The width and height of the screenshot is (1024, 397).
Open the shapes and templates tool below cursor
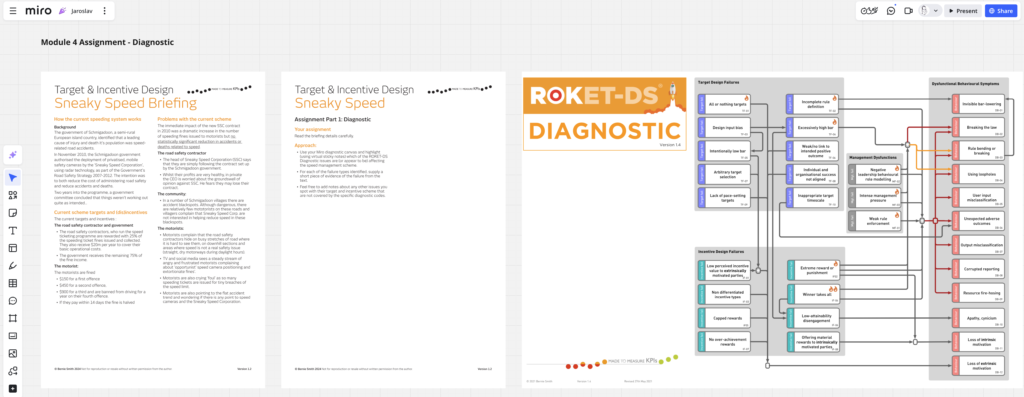click(12, 195)
